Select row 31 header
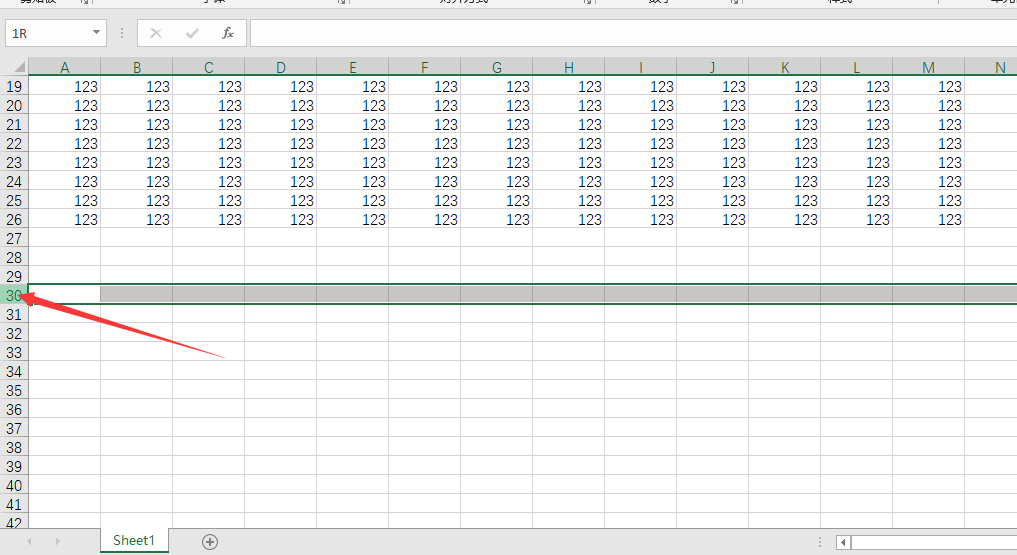Screen dimensions: 1017x555 click(x=14, y=314)
